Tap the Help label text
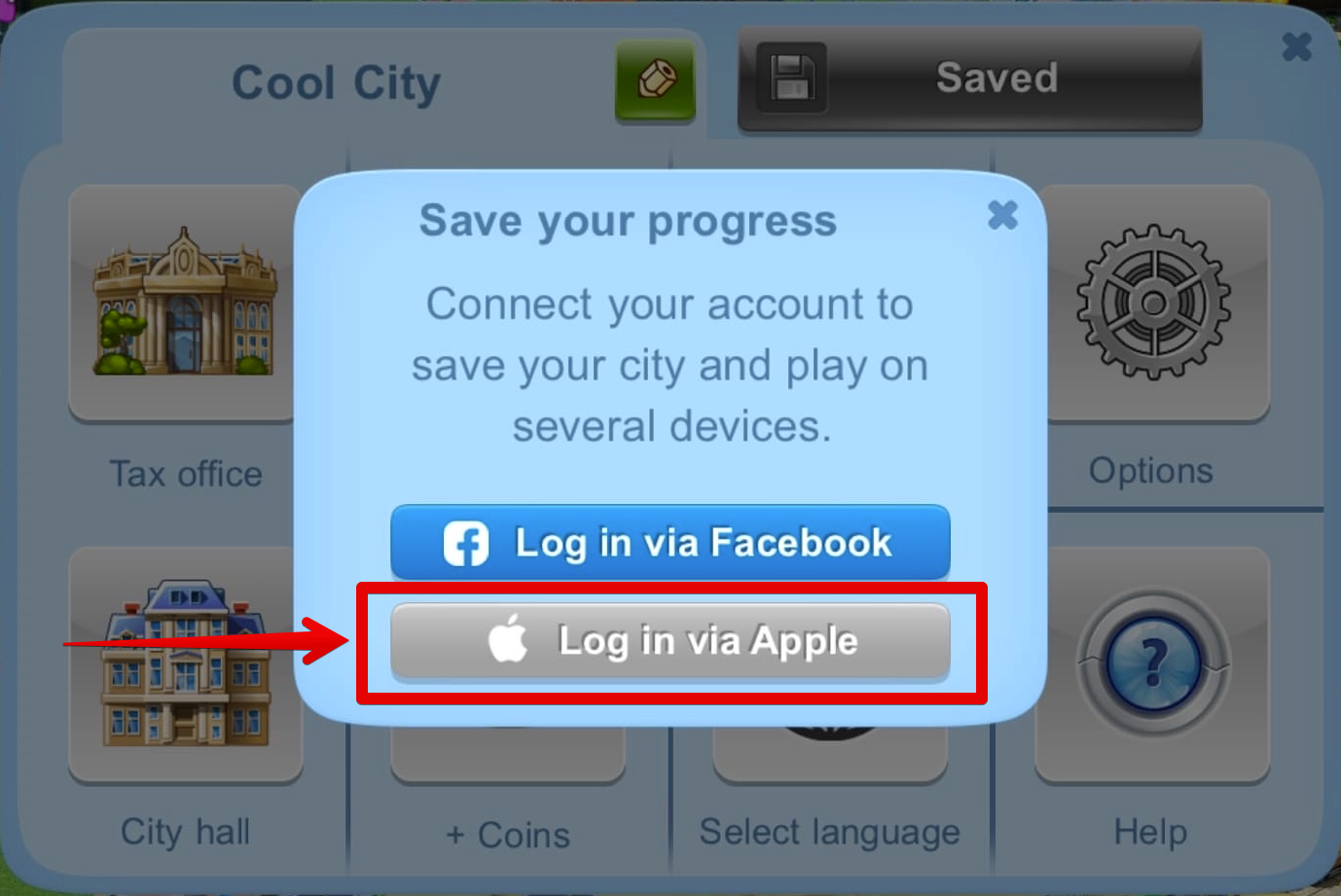This screenshot has width=1341, height=896. point(1150,833)
